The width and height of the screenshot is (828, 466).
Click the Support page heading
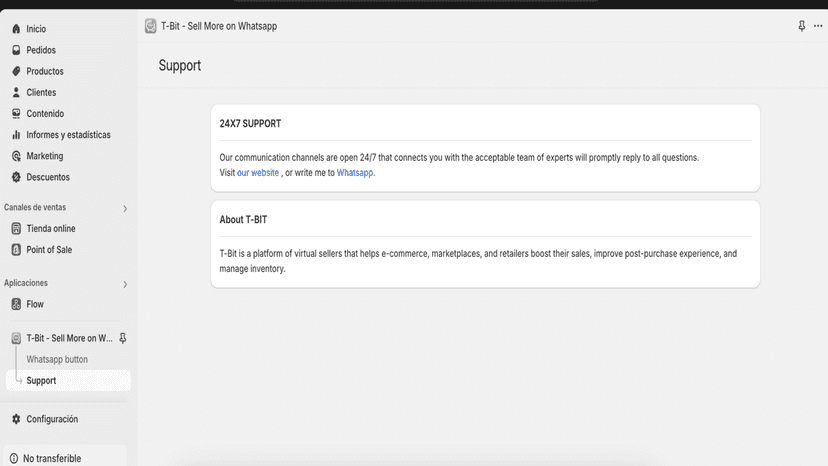[x=180, y=66]
